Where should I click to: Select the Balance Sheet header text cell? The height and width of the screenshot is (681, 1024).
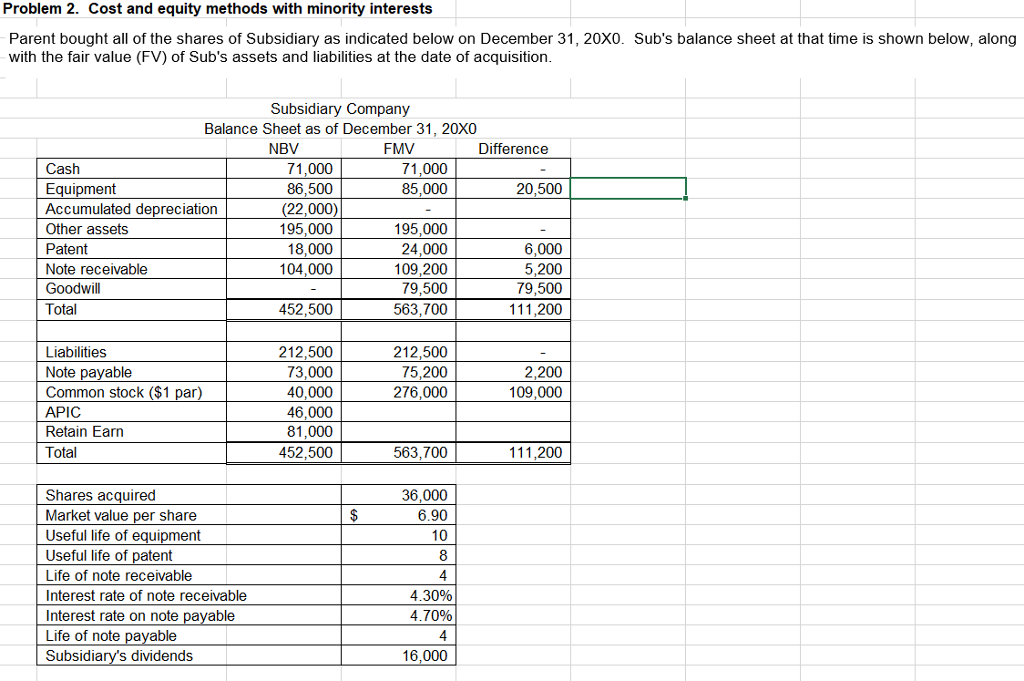340,128
